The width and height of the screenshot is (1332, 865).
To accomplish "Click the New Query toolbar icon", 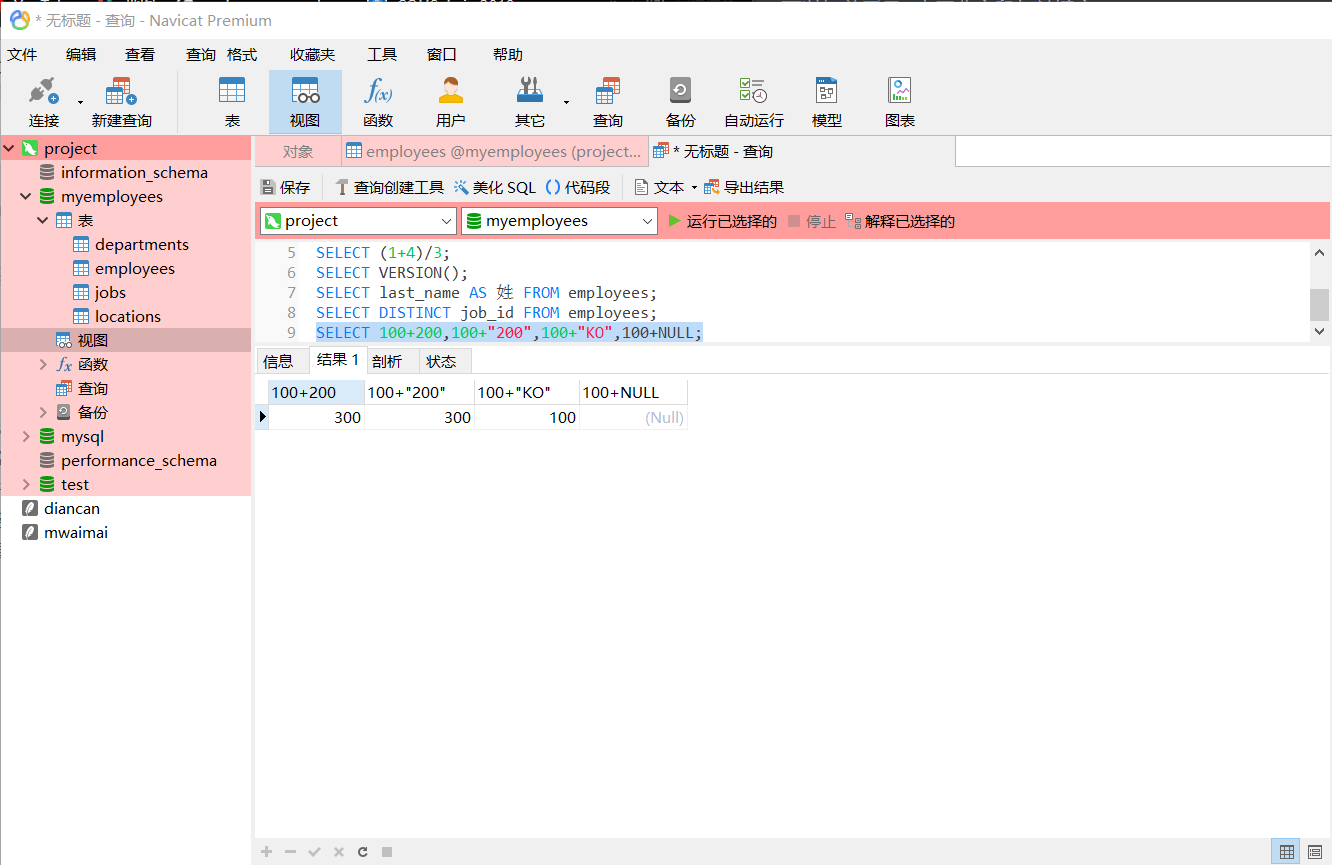I will (x=121, y=101).
